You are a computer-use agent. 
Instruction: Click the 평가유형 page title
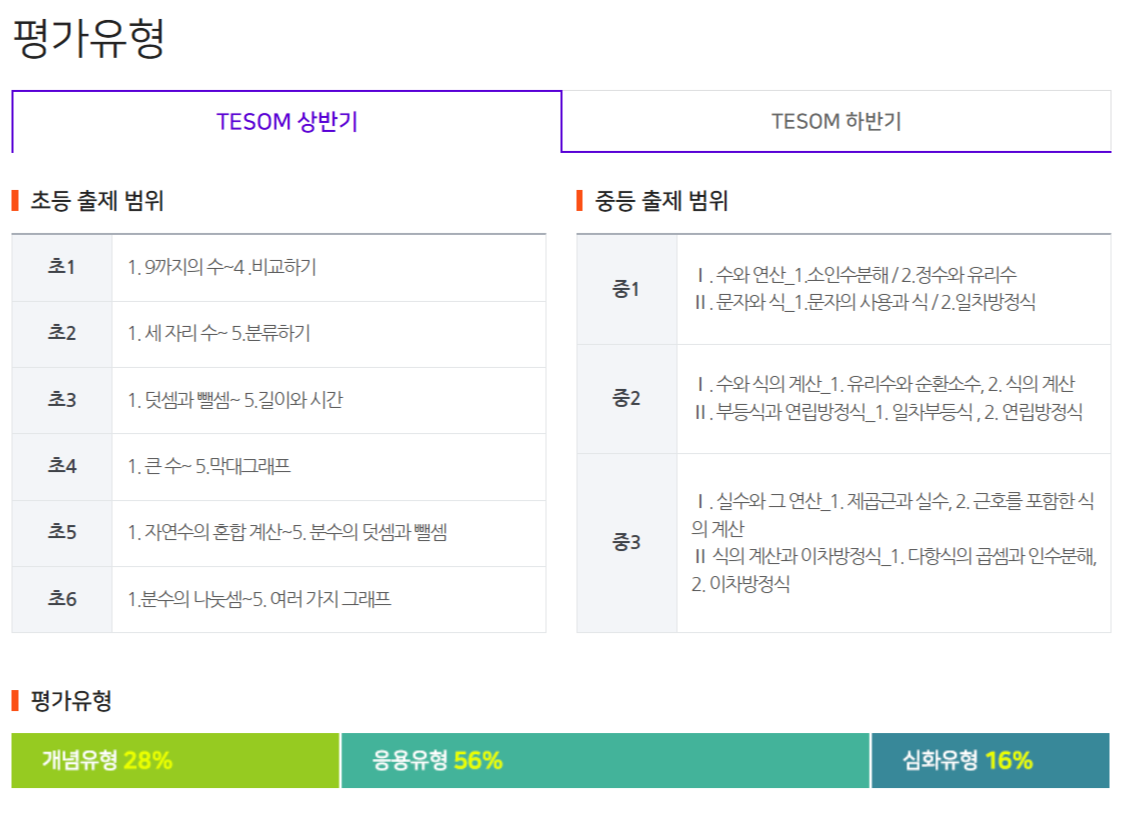coord(88,38)
